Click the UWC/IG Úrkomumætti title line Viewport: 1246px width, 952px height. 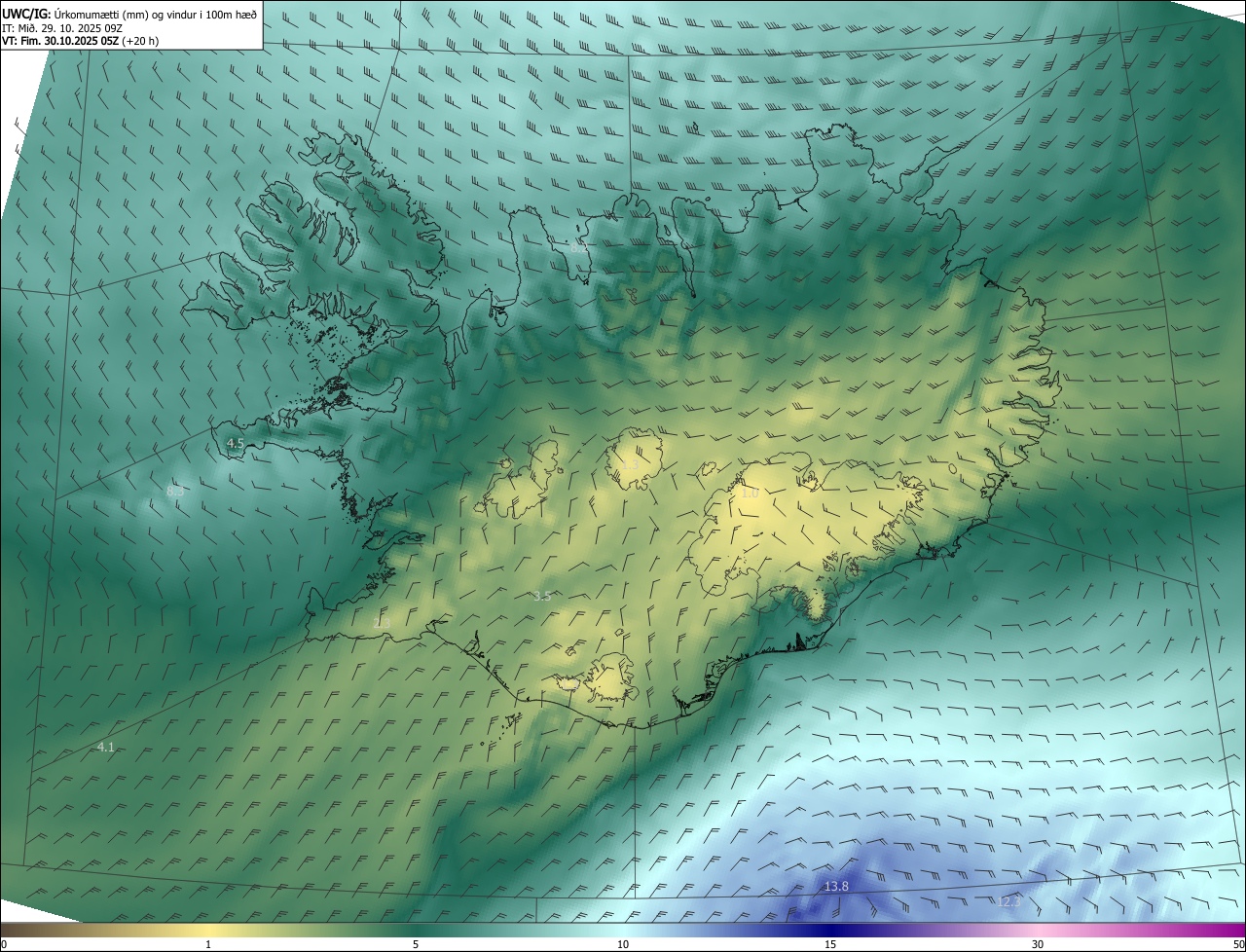pos(129,13)
